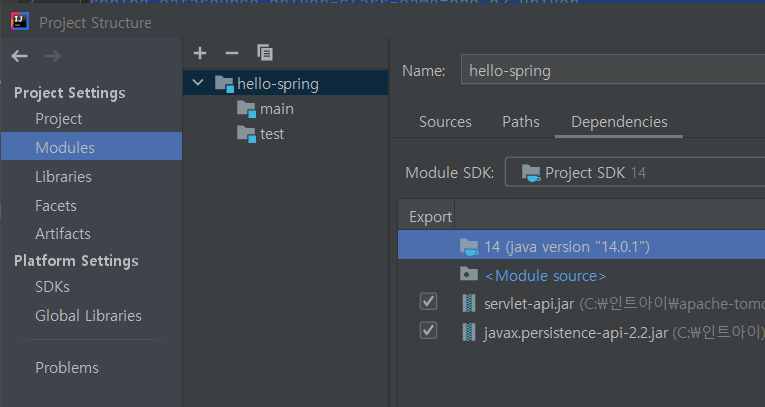Remove selected module with minus icon
Viewport: 765px width, 407px height.
point(232,53)
